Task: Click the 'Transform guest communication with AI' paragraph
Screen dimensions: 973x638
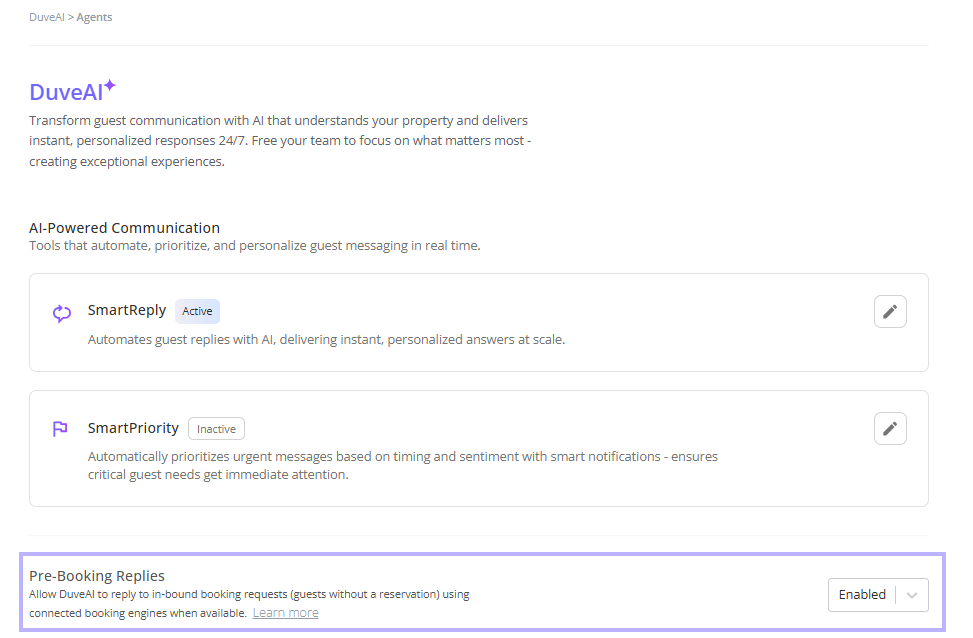Action: [x=280, y=141]
